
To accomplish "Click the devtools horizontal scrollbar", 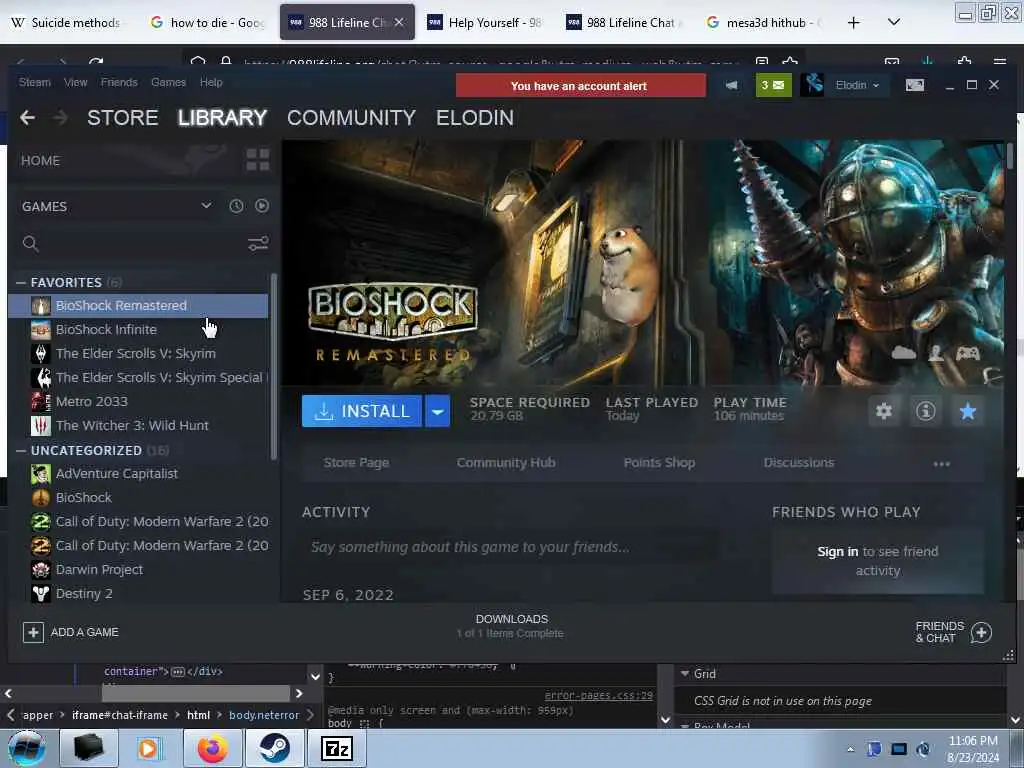I will (195, 693).
